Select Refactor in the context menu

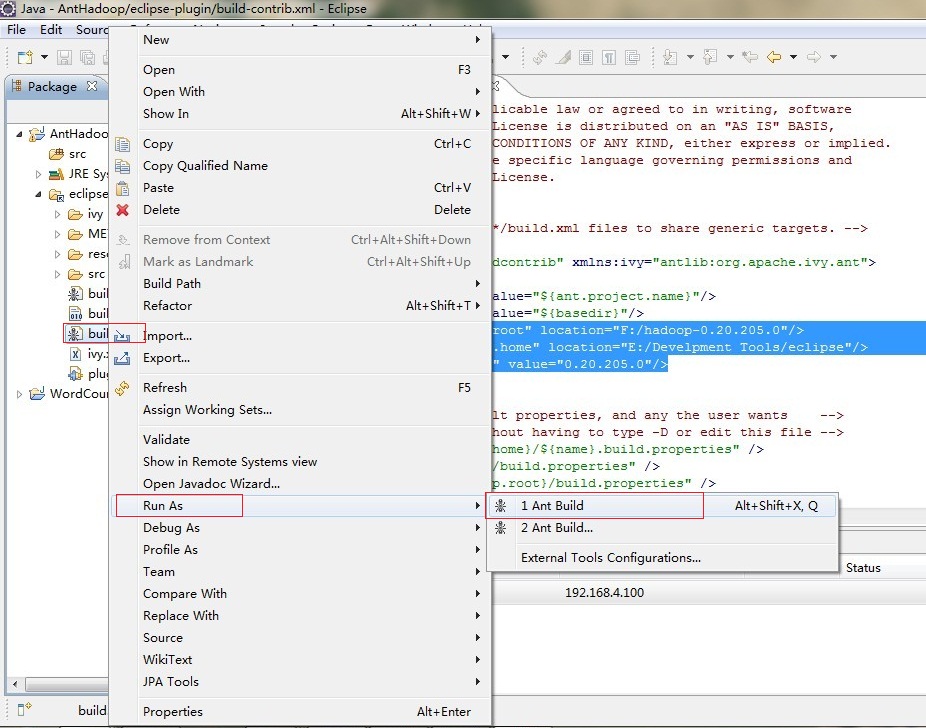(301, 305)
